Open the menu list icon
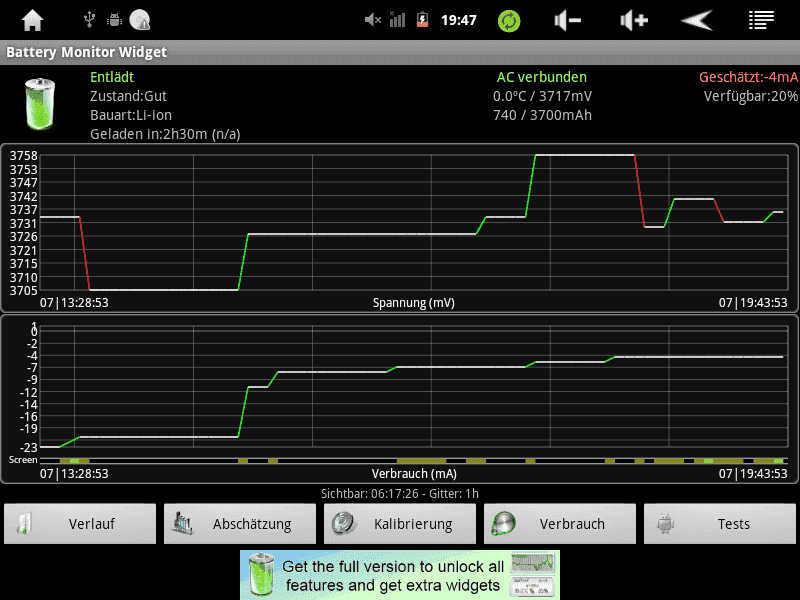800x600 pixels. point(761,20)
